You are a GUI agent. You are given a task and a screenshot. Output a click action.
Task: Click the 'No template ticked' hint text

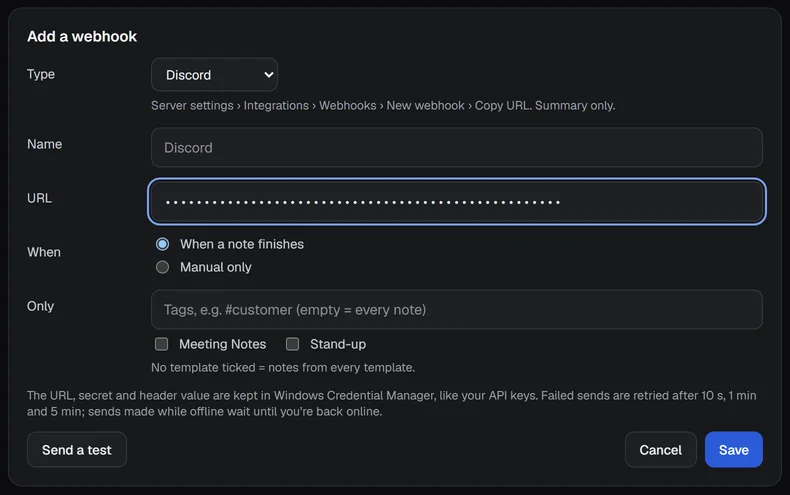tap(283, 367)
